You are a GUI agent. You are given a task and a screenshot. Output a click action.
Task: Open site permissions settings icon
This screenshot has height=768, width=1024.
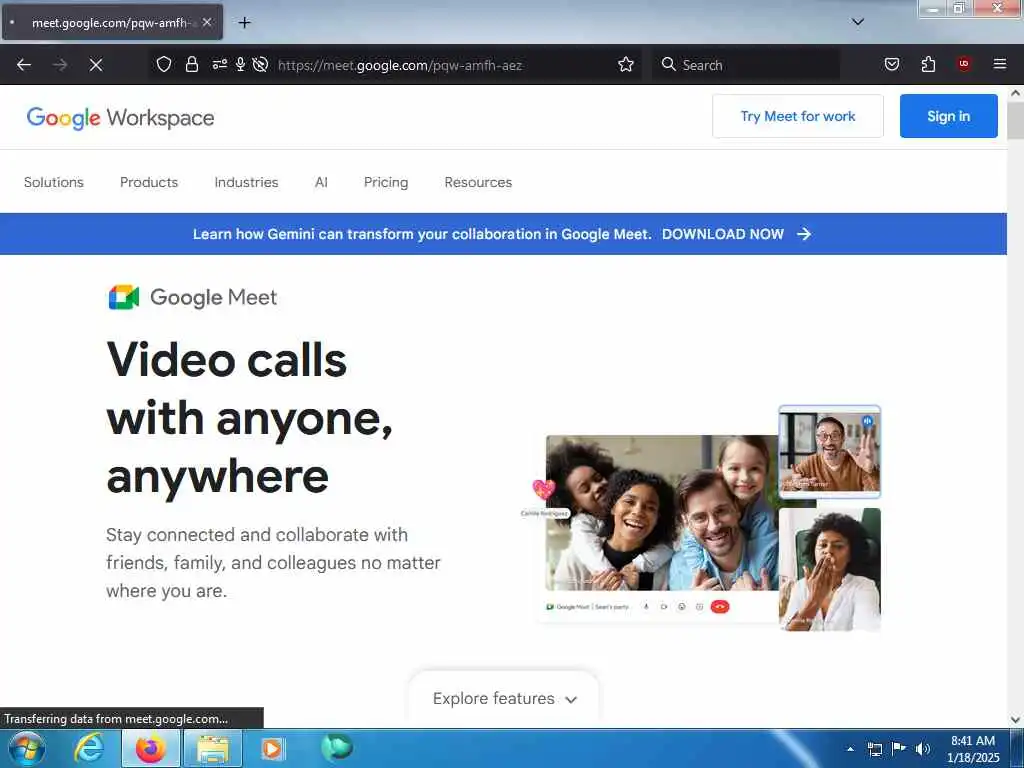coord(219,64)
